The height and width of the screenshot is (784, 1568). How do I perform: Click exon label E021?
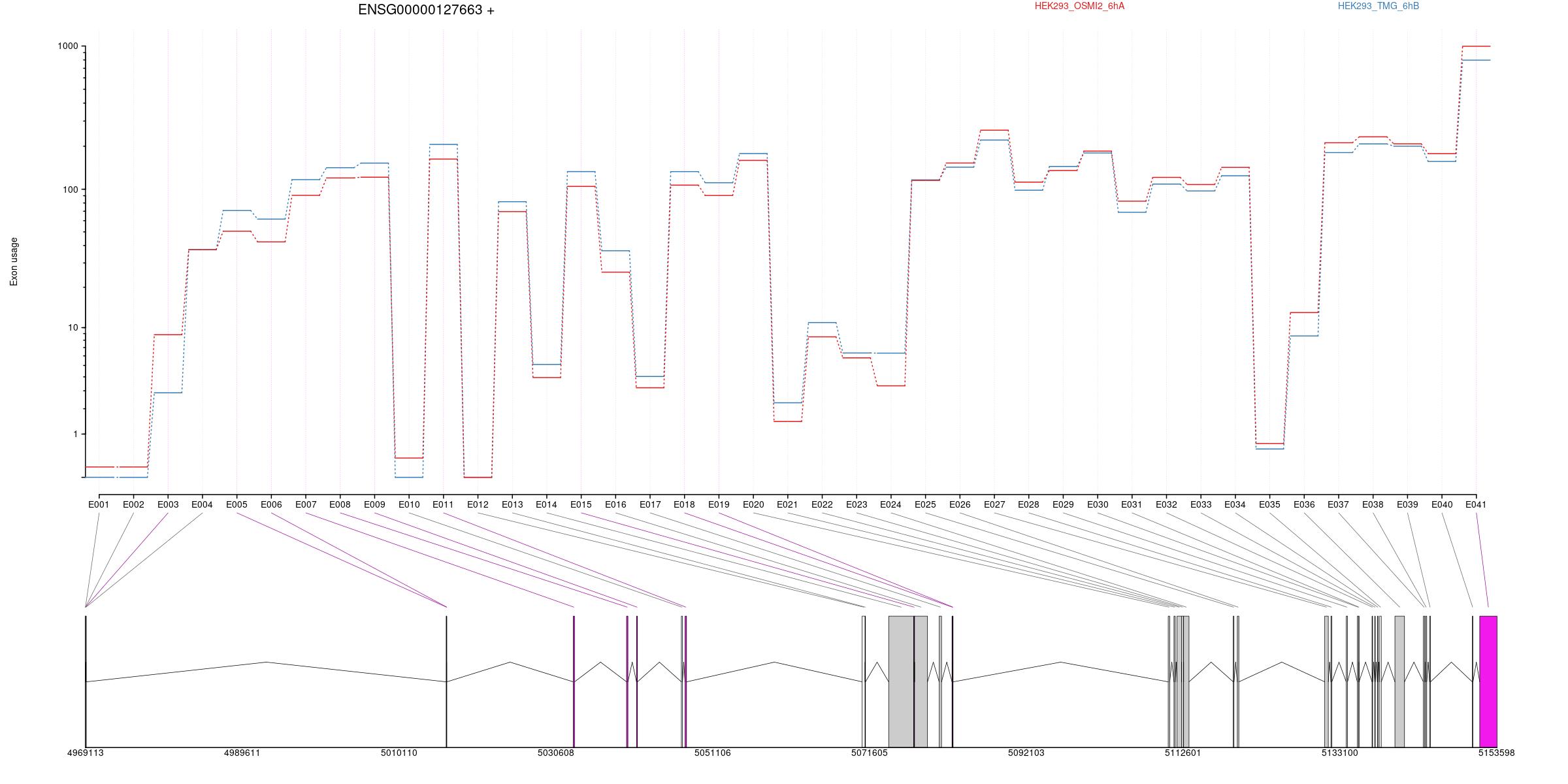(787, 504)
